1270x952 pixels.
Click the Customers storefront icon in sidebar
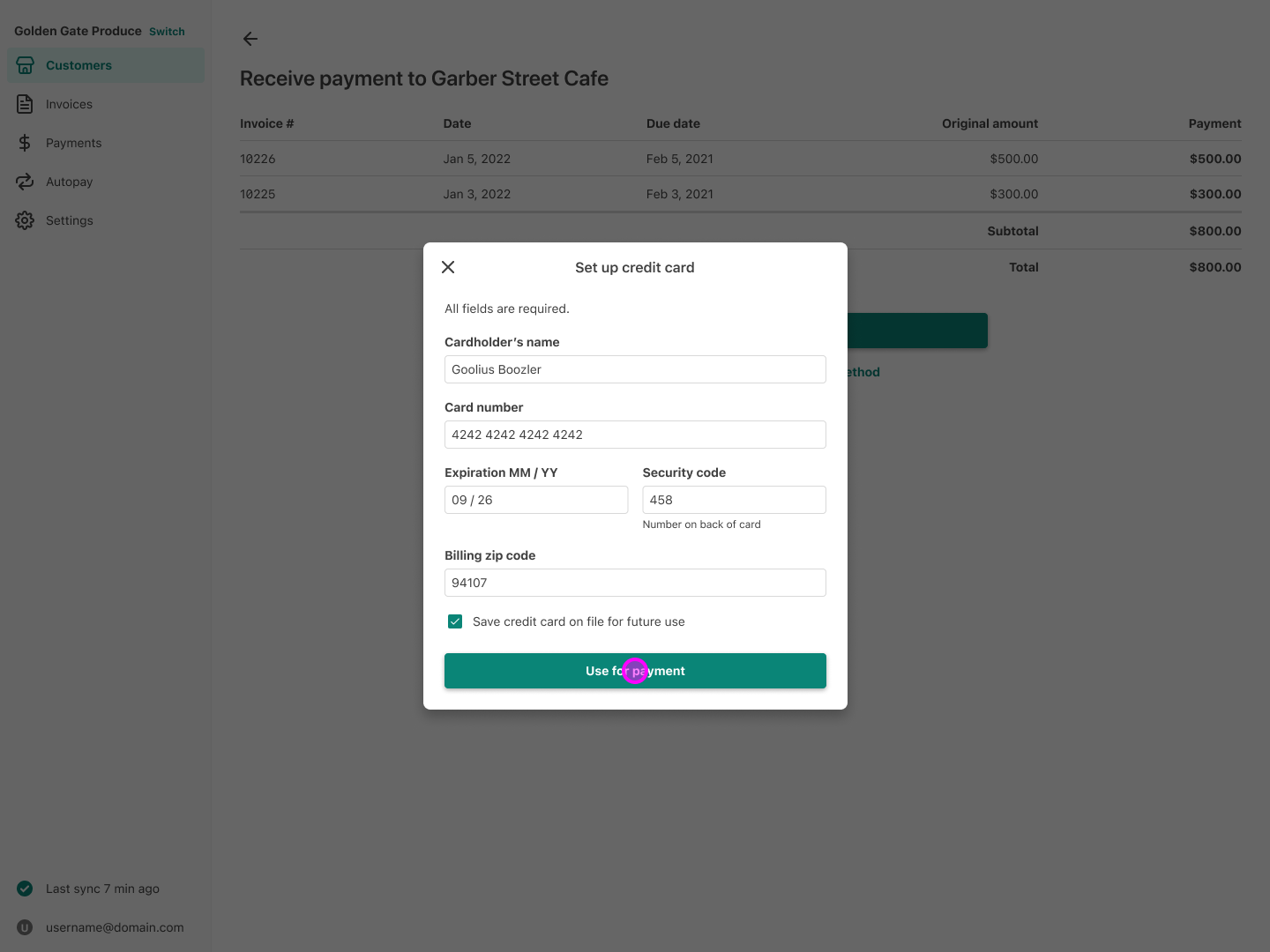pyautogui.click(x=25, y=65)
